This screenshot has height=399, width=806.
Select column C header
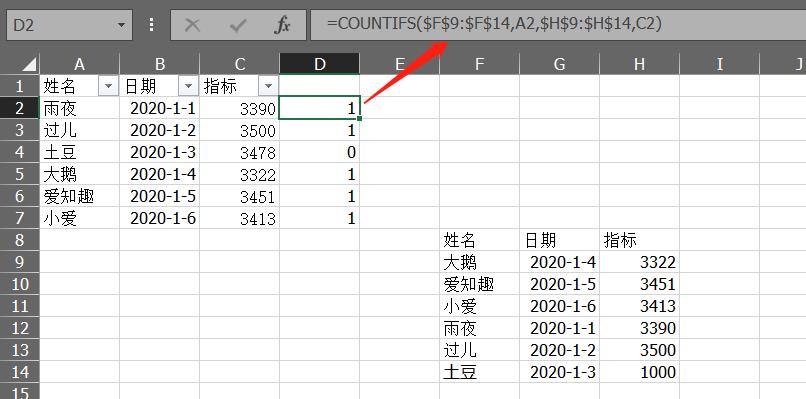tap(240, 64)
